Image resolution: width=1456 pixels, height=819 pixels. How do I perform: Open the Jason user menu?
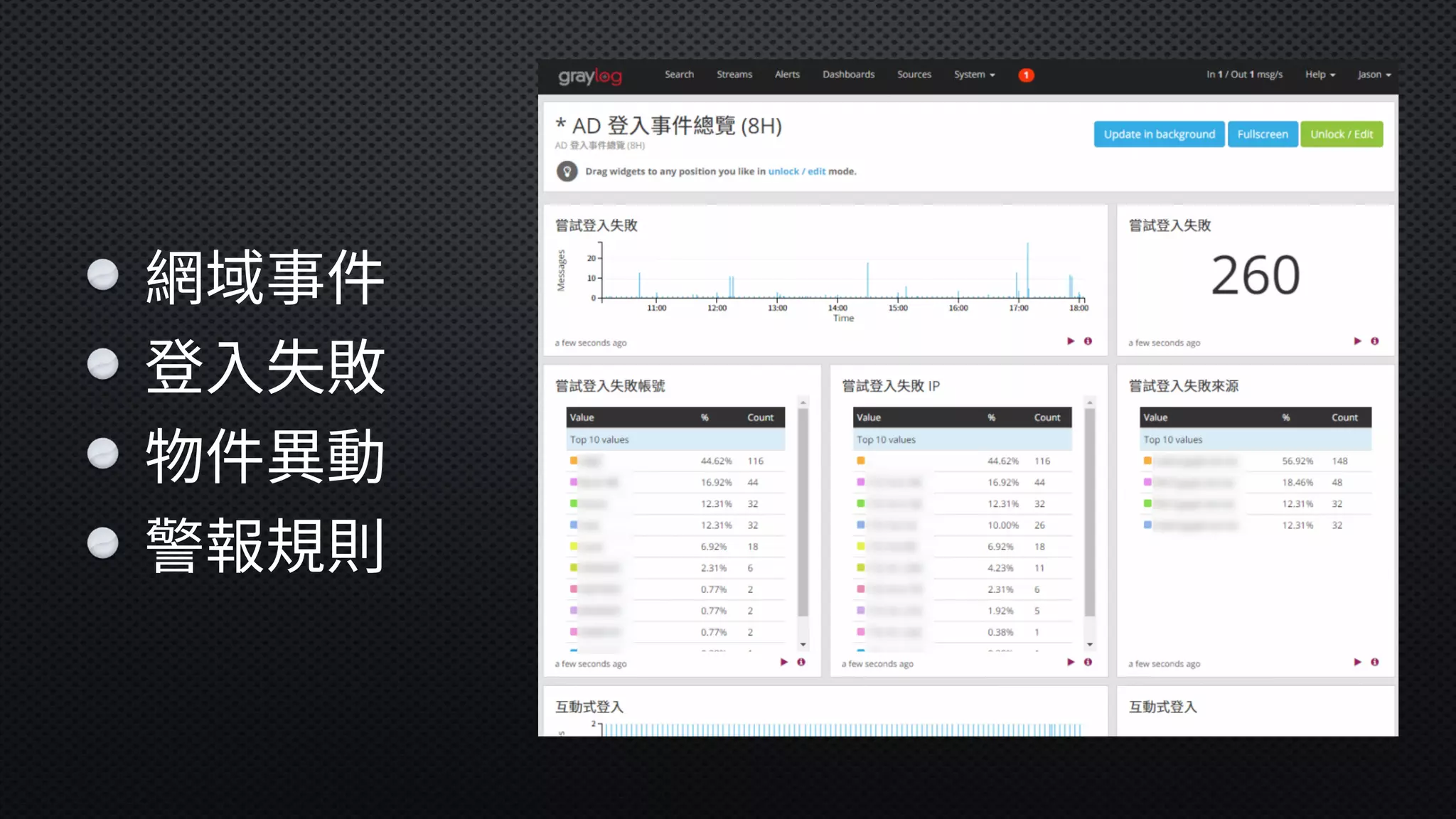pos(1374,75)
